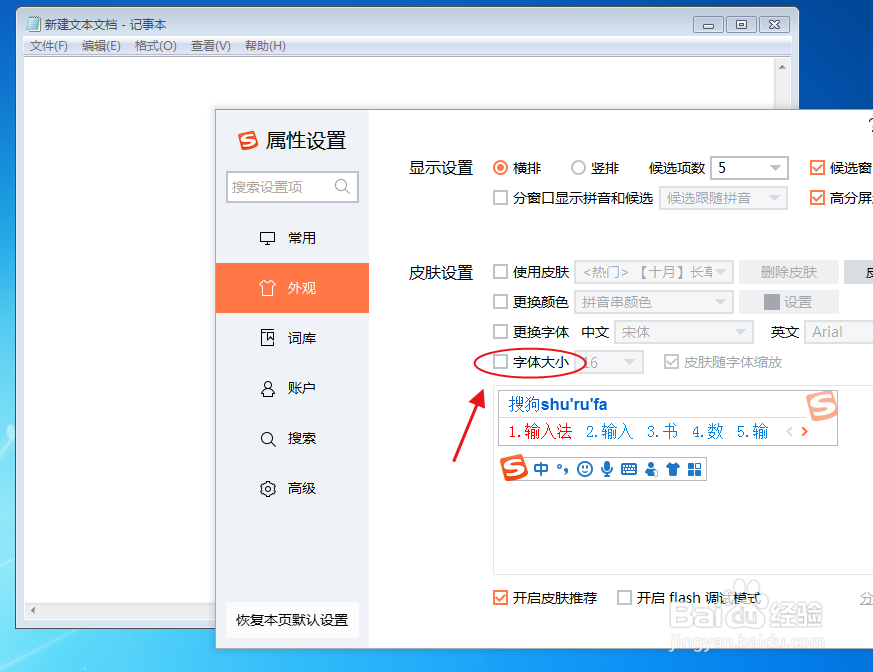
Task: Open the 拼音串颜色 dropdown
Action: tap(654, 302)
